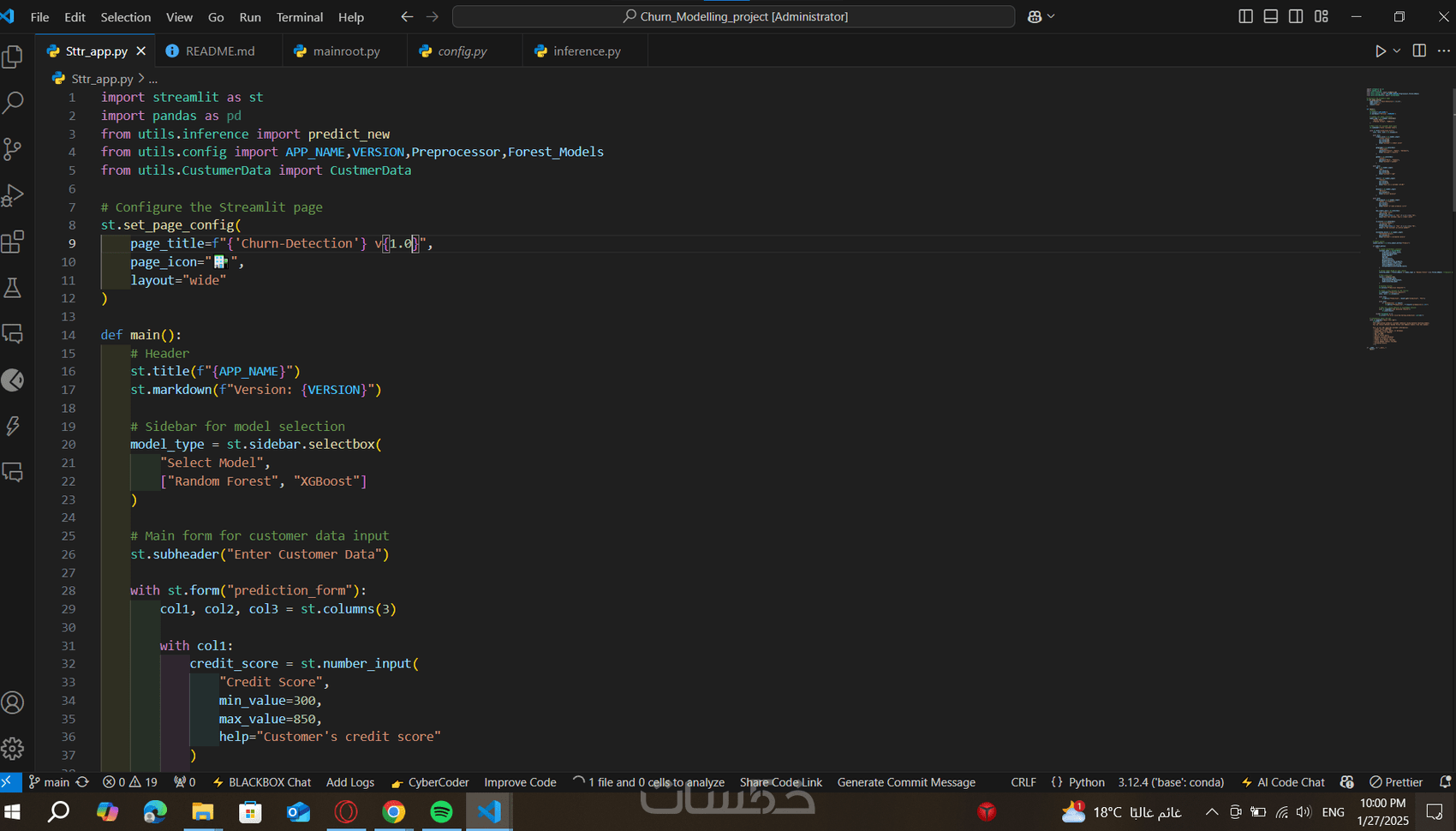Switch to inference.py tab

click(587, 51)
